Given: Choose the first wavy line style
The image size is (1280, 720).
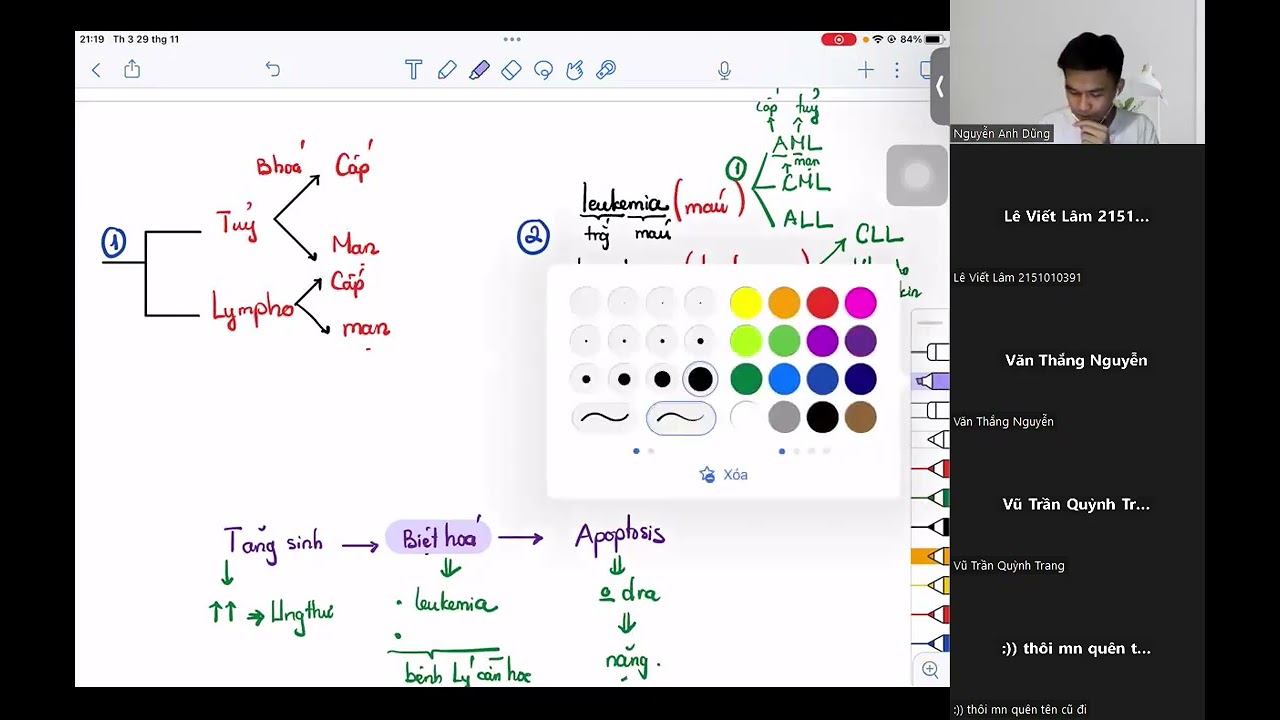Looking at the screenshot, I should (605, 417).
